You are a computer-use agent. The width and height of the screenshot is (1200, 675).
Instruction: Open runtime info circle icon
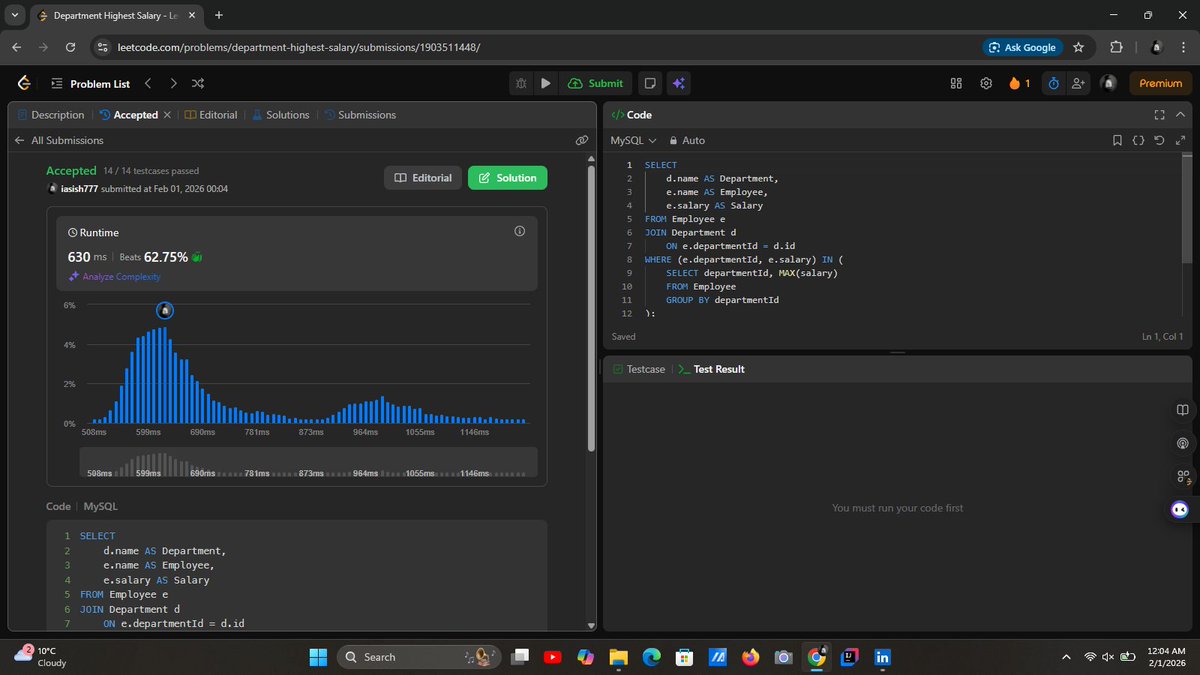pyautogui.click(x=519, y=231)
